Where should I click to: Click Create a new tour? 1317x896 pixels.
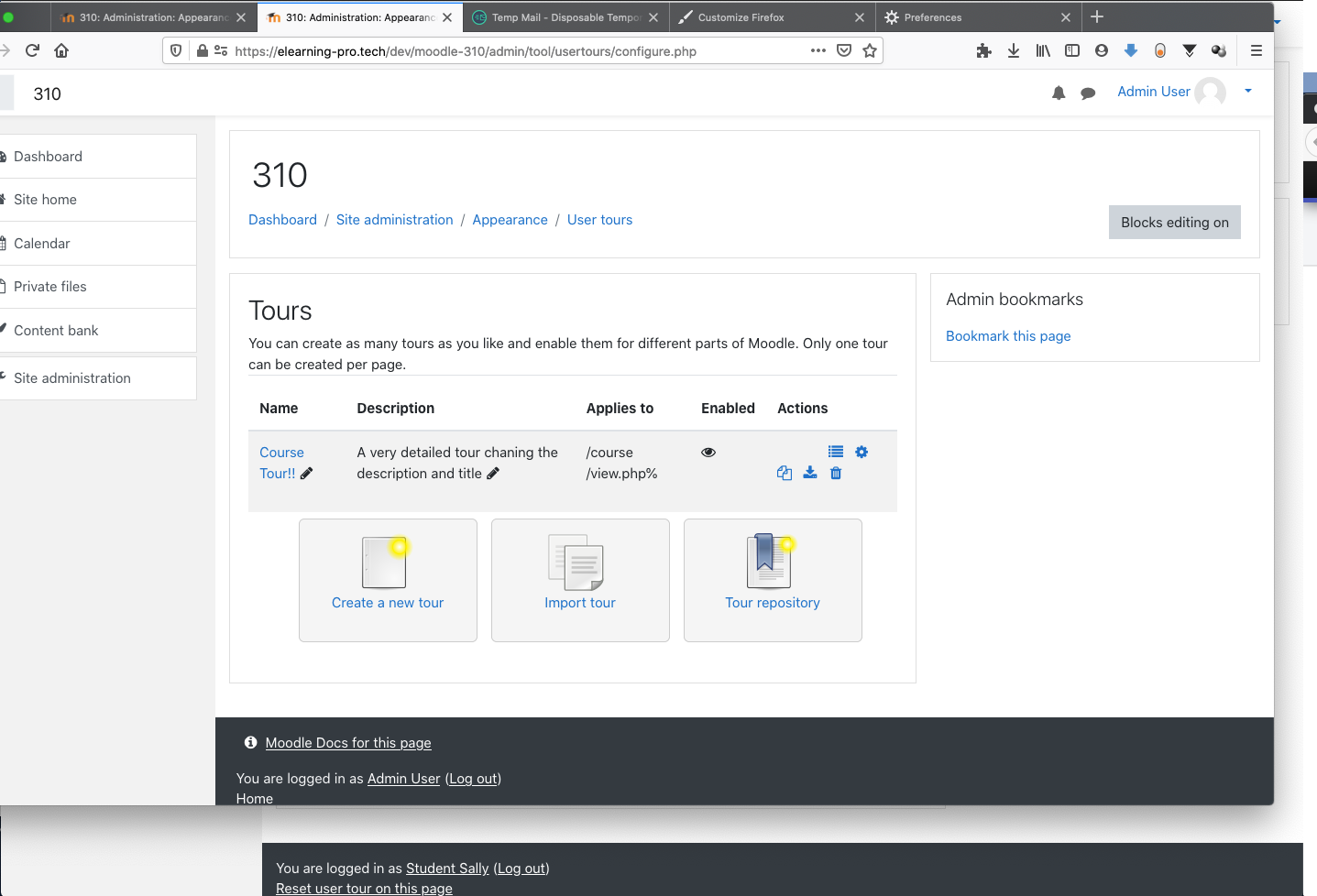(x=388, y=580)
